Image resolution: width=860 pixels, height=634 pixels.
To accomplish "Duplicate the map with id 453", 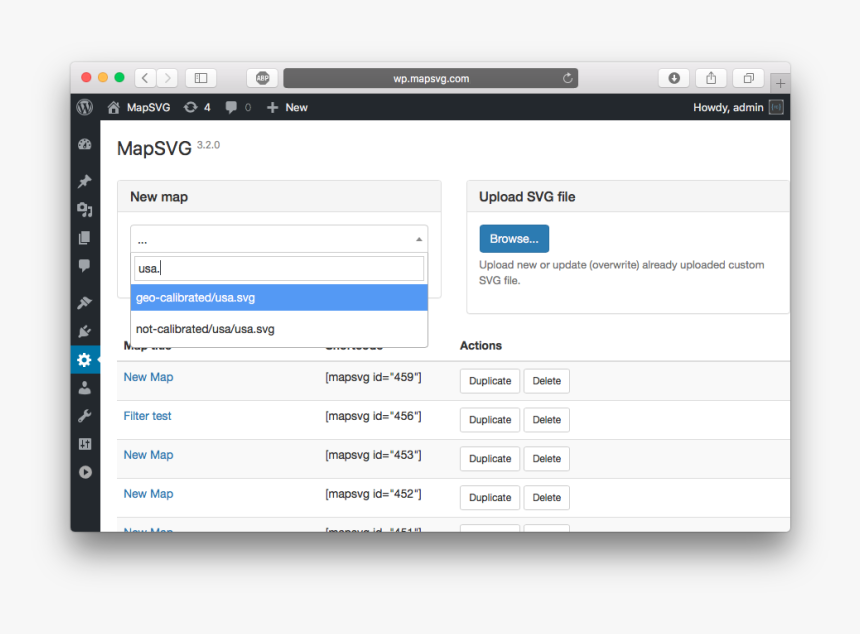I will (x=490, y=458).
